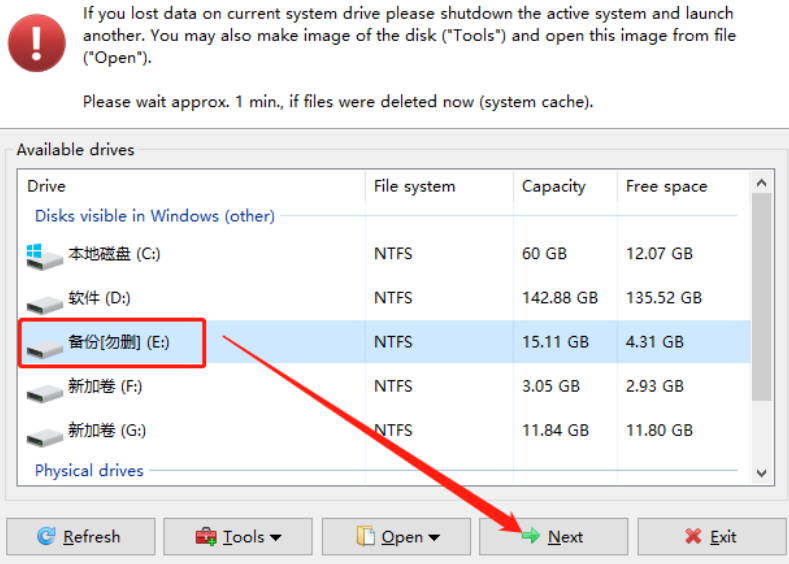789x564 pixels.
Task: Select the 本地磁盘 (C:) drive row
Action: (x=383, y=254)
